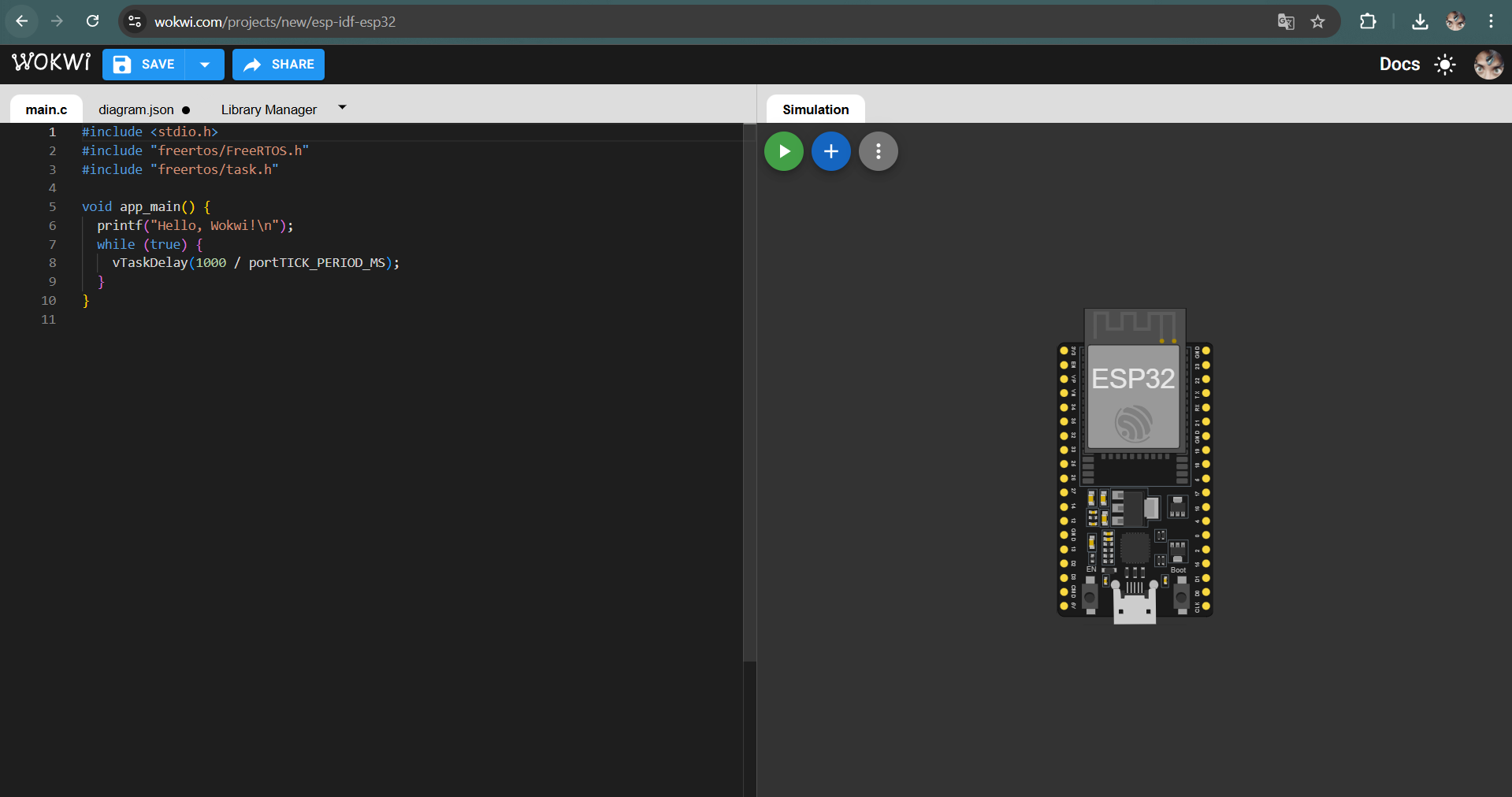Viewport: 1512px width, 797px height.
Task: Click the browser address bar URL
Action: tap(275, 22)
